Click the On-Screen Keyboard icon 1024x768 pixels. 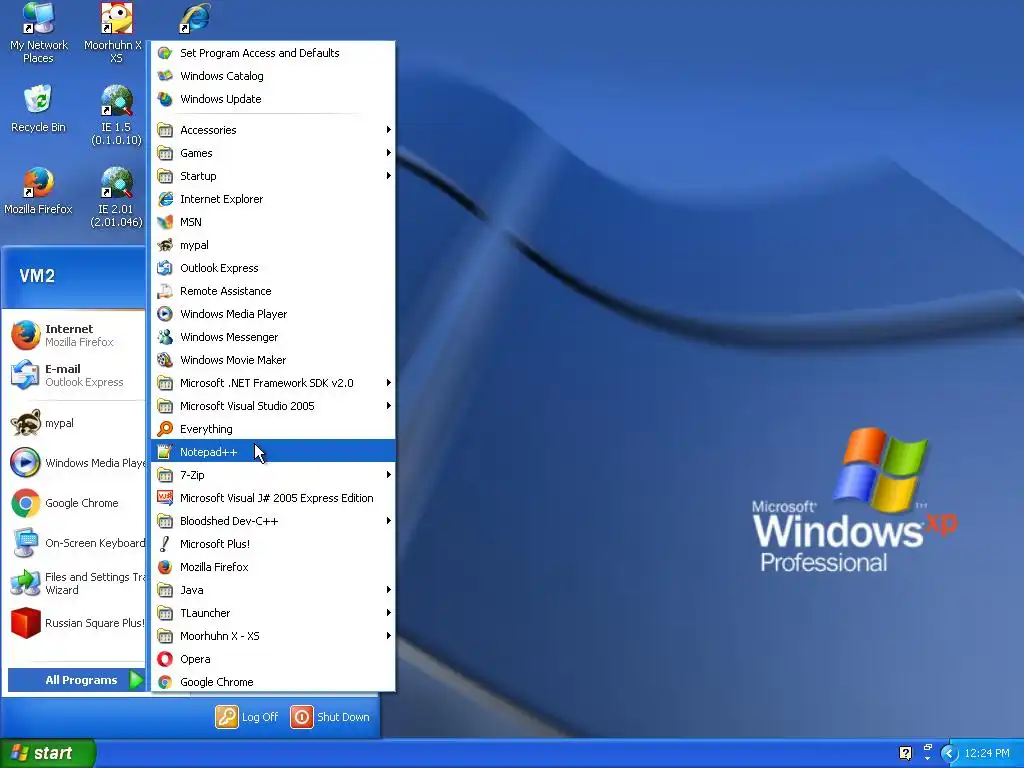pyautogui.click(x=25, y=543)
